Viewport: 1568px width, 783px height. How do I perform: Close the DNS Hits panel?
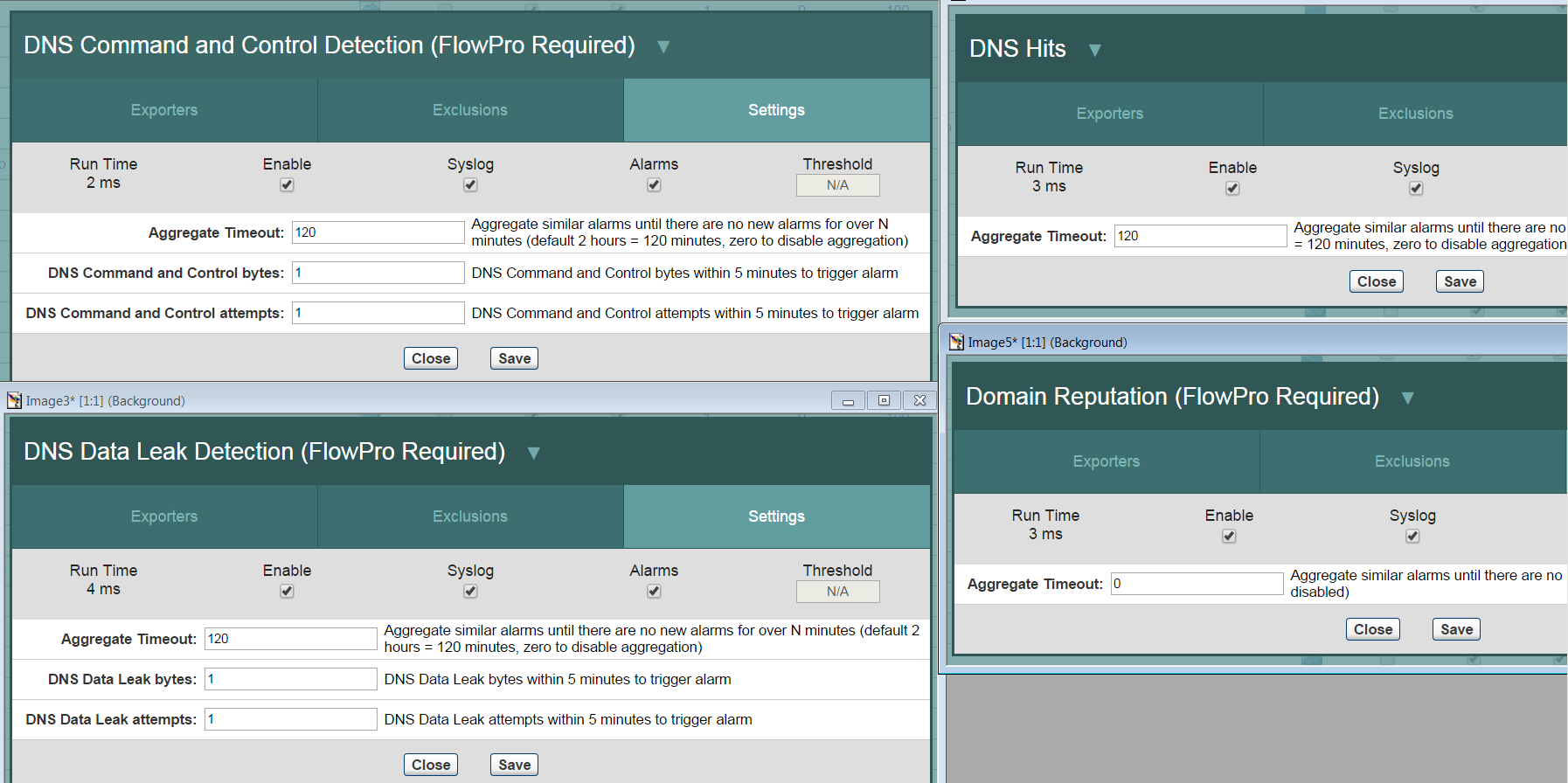pyautogui.click(x=1376, y=281)
